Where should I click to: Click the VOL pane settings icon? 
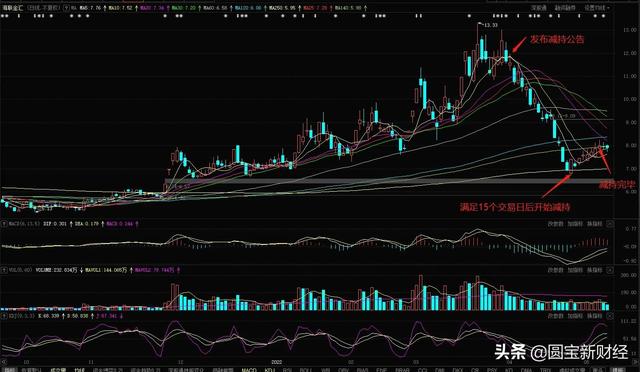click(4, 270)
